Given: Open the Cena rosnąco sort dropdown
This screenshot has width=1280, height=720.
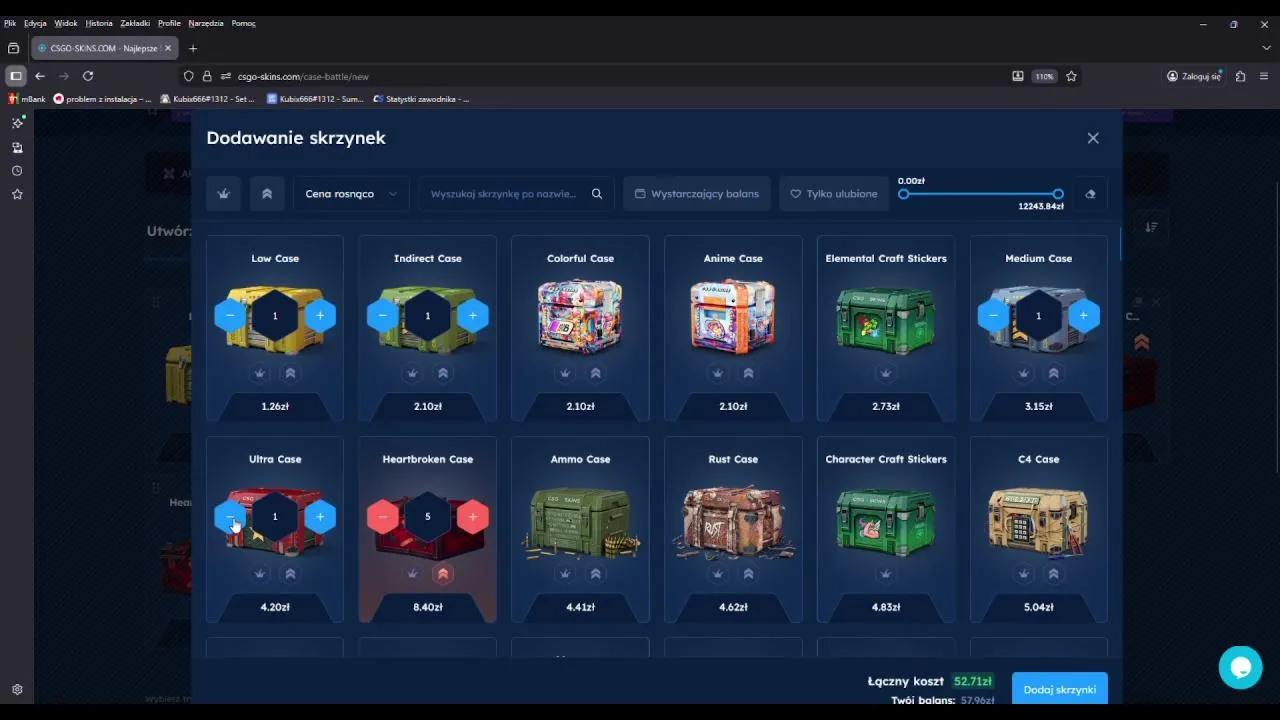Looking at the screenshot, I should click(351, 194).
